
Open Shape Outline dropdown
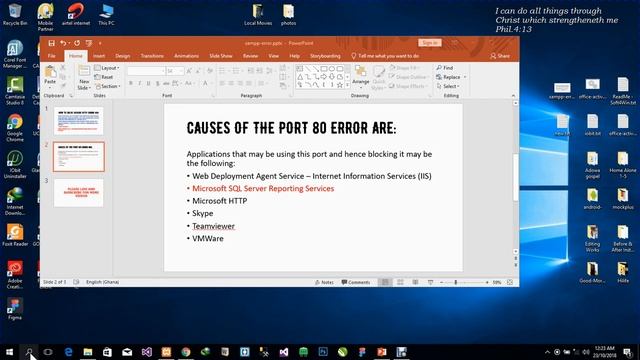pos(408,77)
